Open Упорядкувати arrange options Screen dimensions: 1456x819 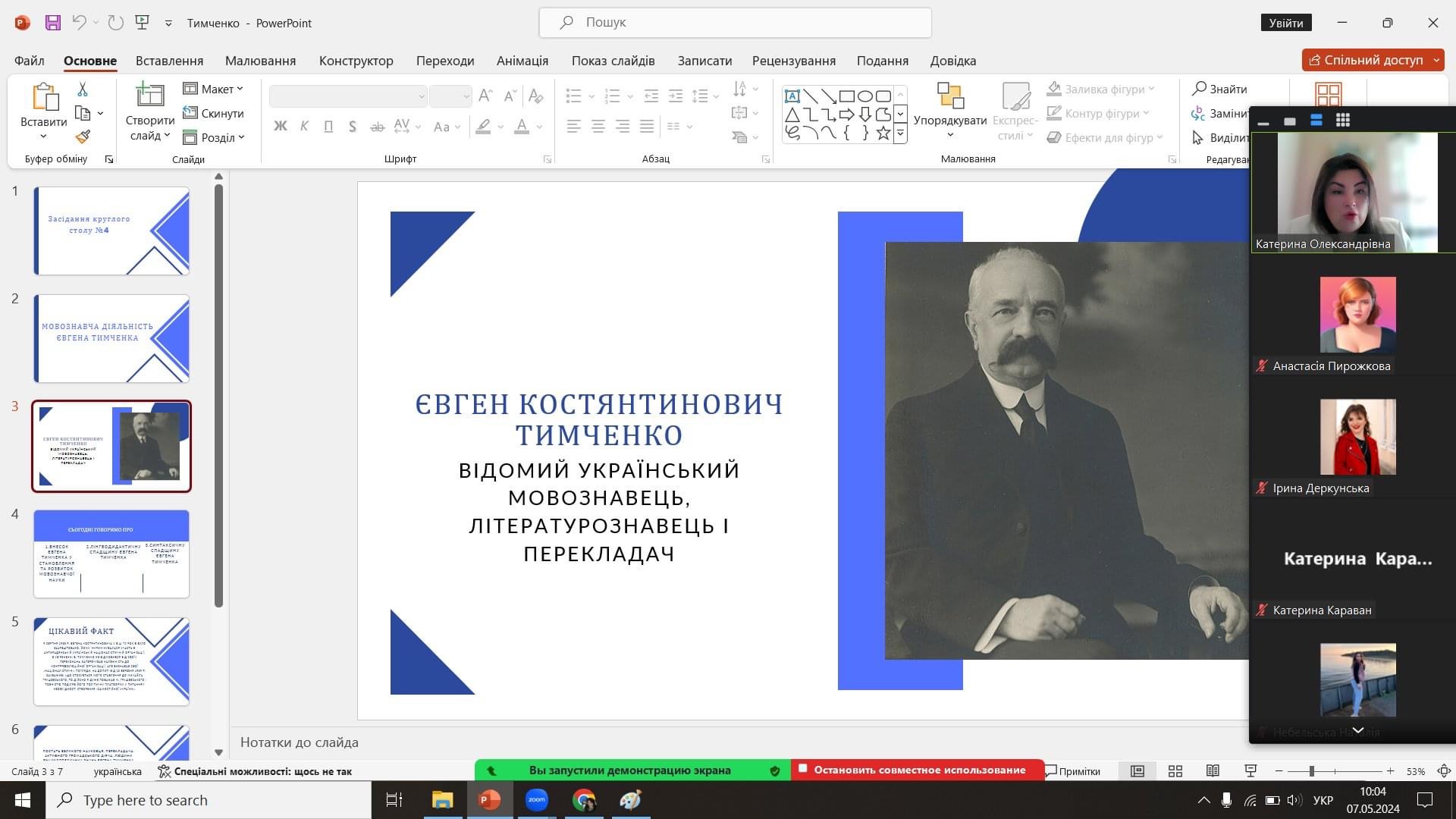pos(950,111)
